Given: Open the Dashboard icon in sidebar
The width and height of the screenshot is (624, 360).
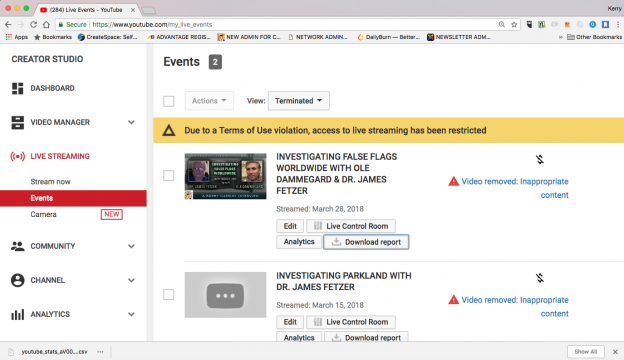Looking at the screenshot, I should [x=18, y=88].
